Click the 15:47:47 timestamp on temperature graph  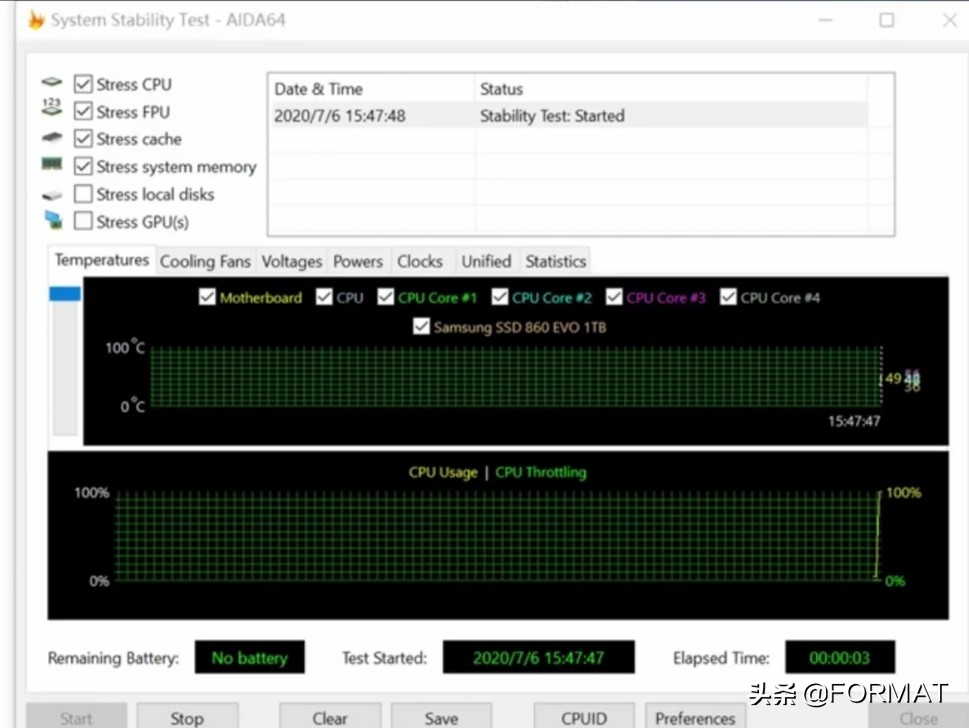(854, 421)
